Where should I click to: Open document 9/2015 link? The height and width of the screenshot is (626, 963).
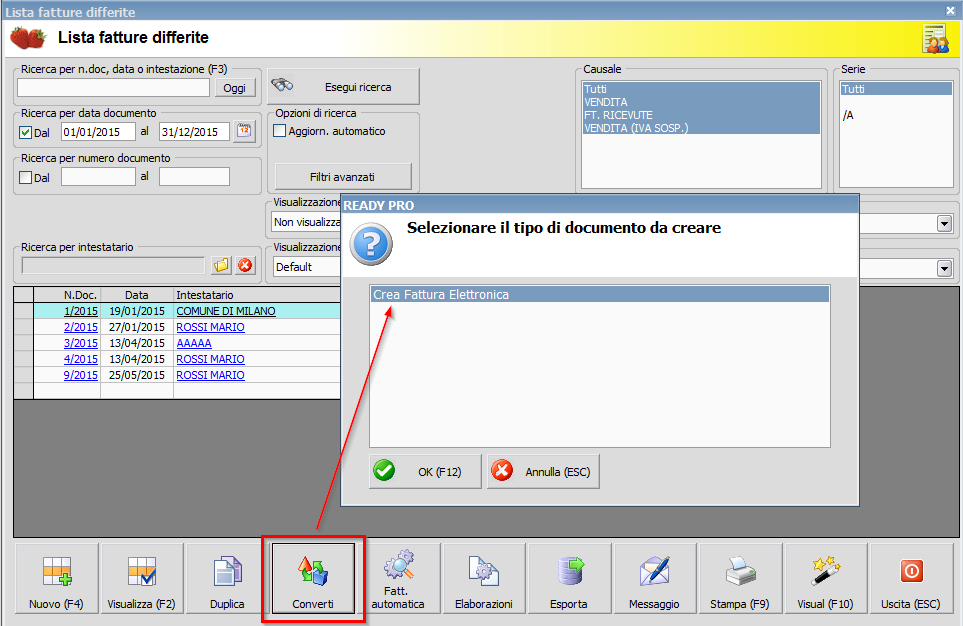point(81,375)
